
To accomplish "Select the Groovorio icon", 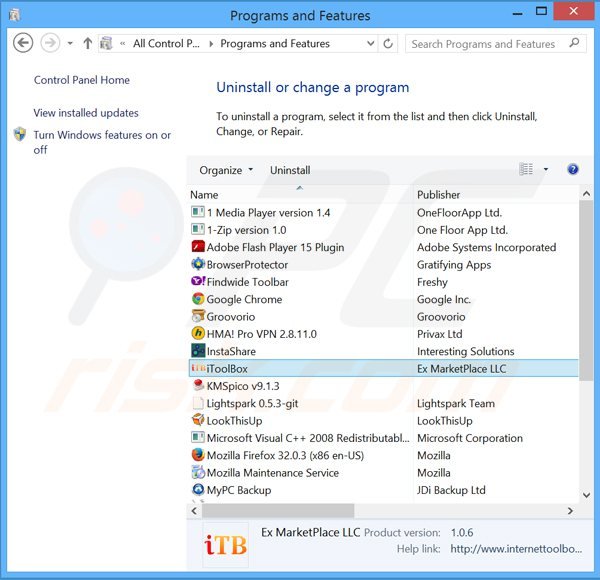I will pos(198,316).
